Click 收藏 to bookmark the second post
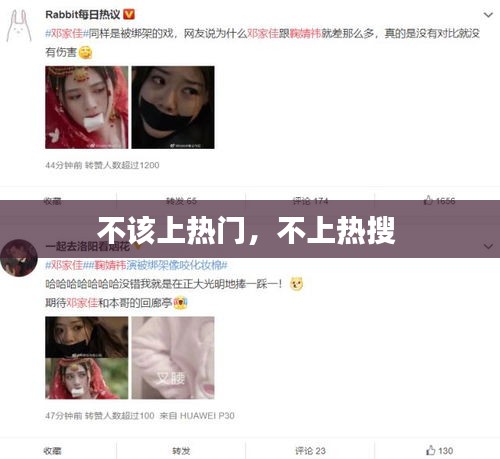The width and height of the screenshot is (500, 459). tap(52, 451)
